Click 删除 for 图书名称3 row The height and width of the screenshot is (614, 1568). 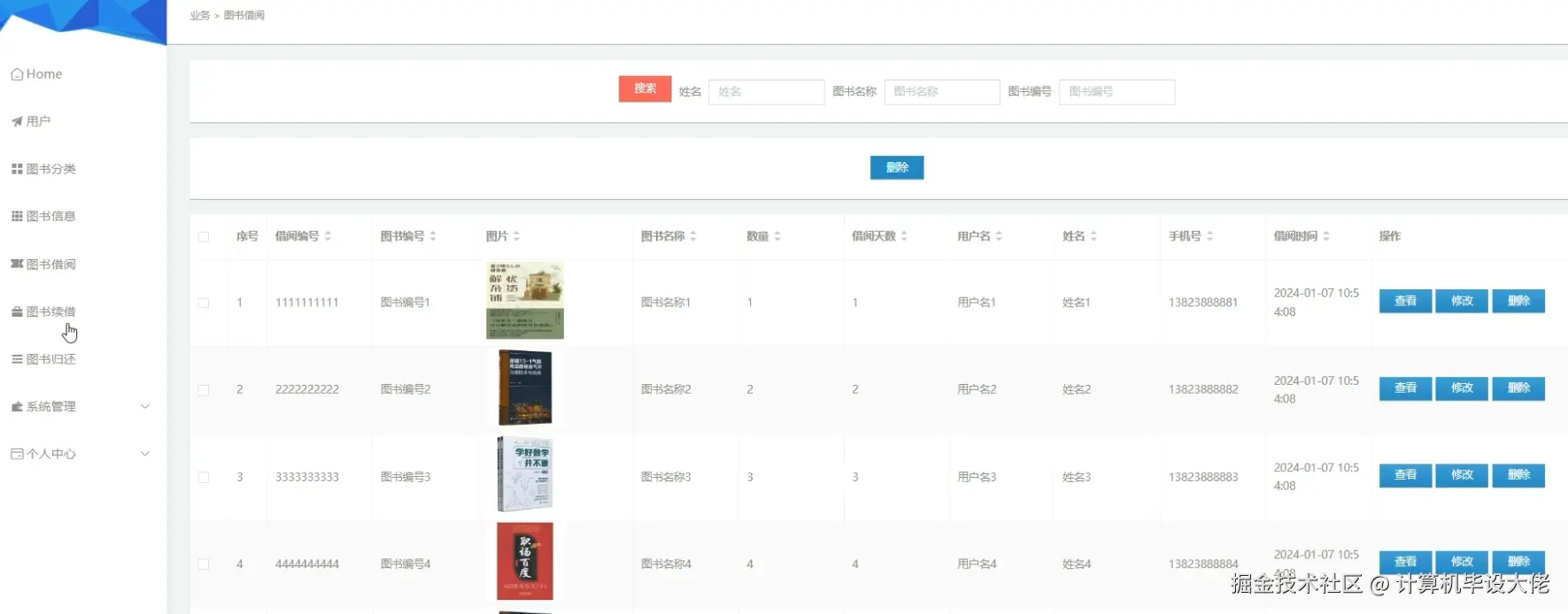point(1518,475)
